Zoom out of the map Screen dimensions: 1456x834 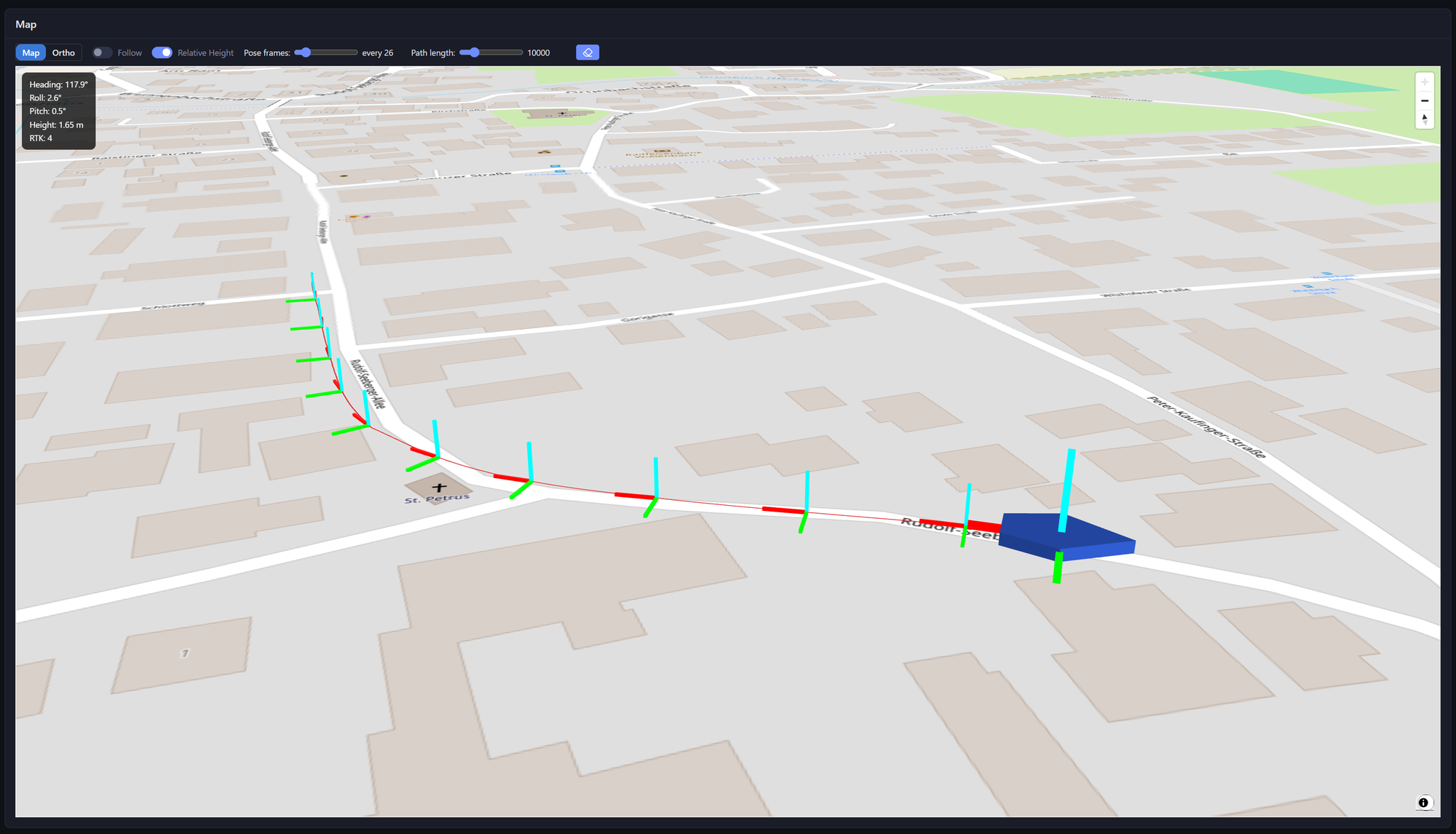click(1425, 100)
